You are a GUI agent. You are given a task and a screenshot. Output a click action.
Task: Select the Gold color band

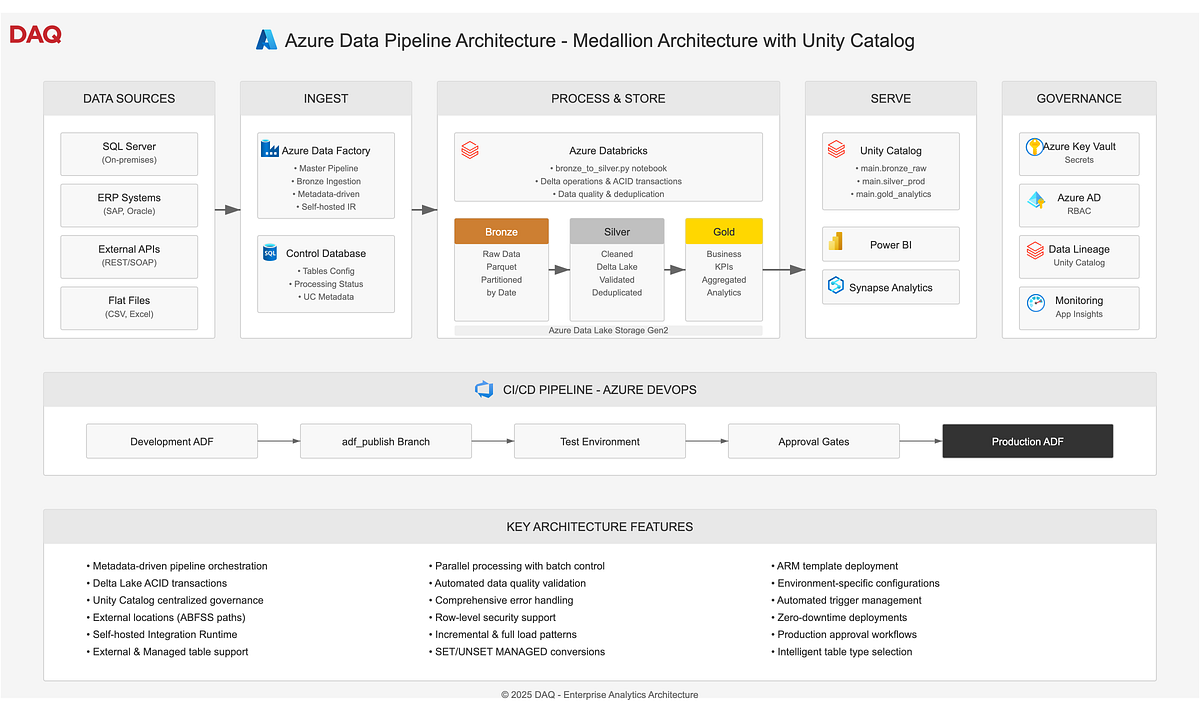tap(724, 231)
